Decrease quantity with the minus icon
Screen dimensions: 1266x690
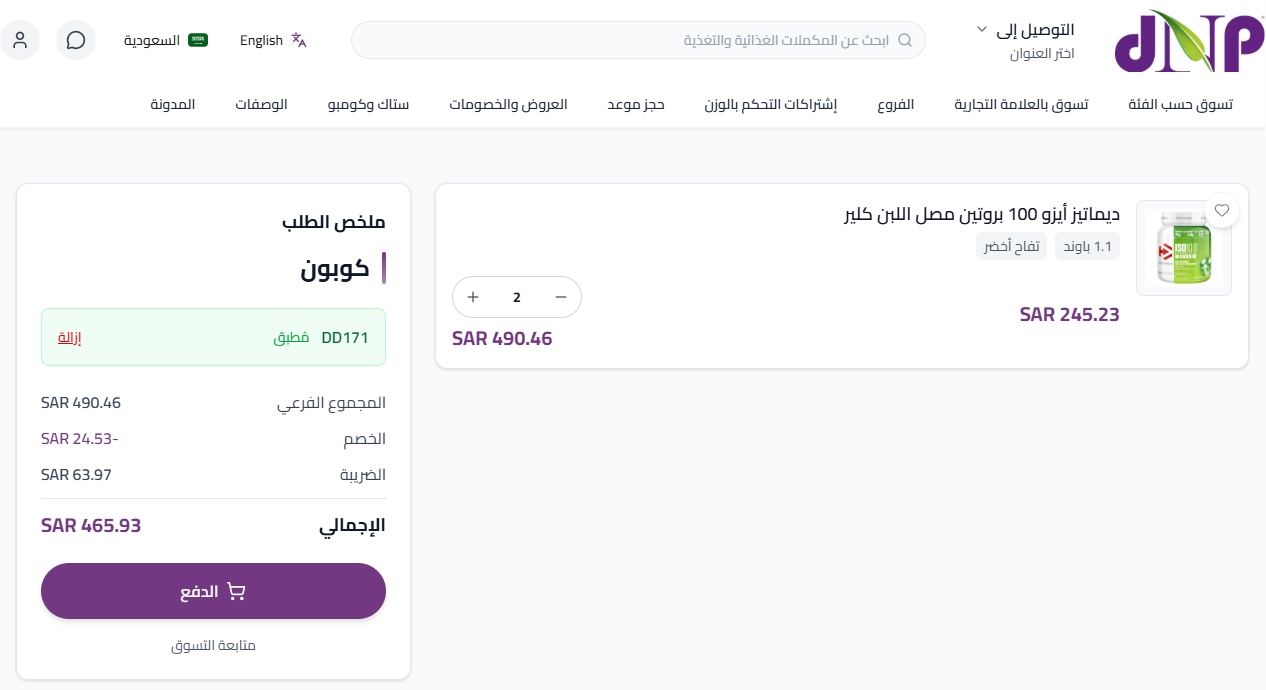point(561,297)
